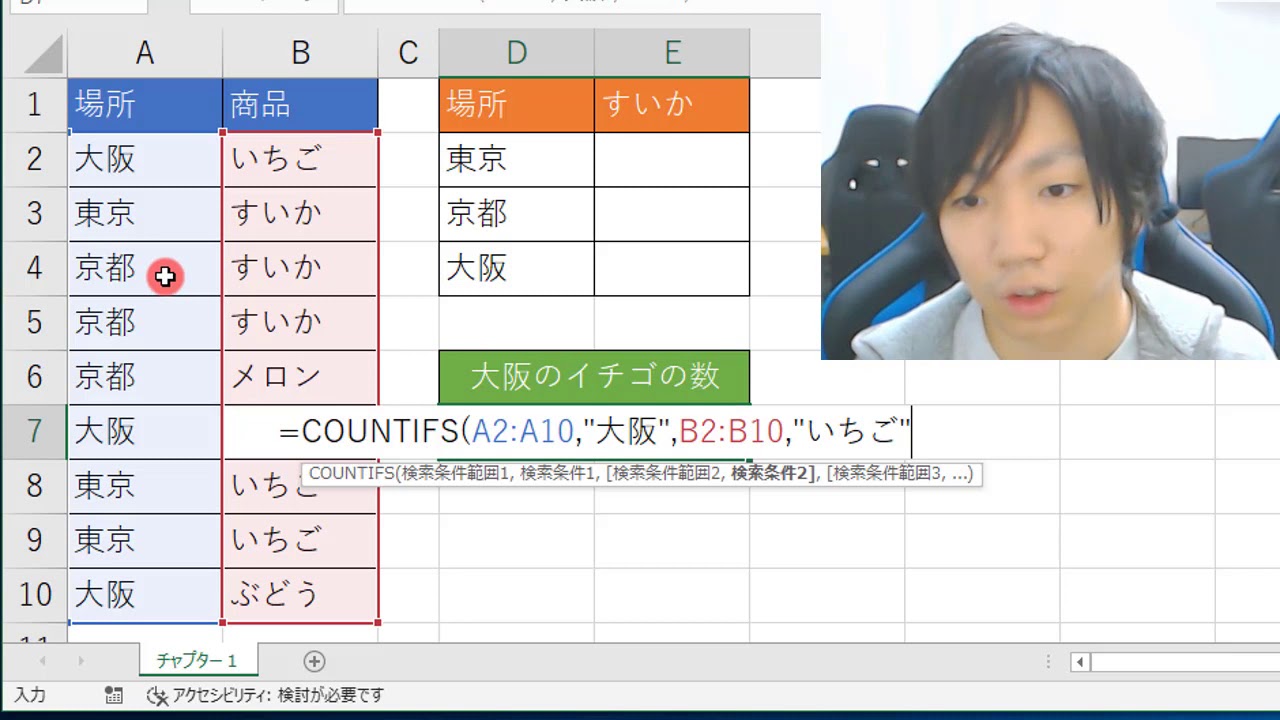Image resolution: width=1280 pixels, height=720 pixels.
Task: Click the 入力 mode status indicator
Action: (x=30, y=695)
